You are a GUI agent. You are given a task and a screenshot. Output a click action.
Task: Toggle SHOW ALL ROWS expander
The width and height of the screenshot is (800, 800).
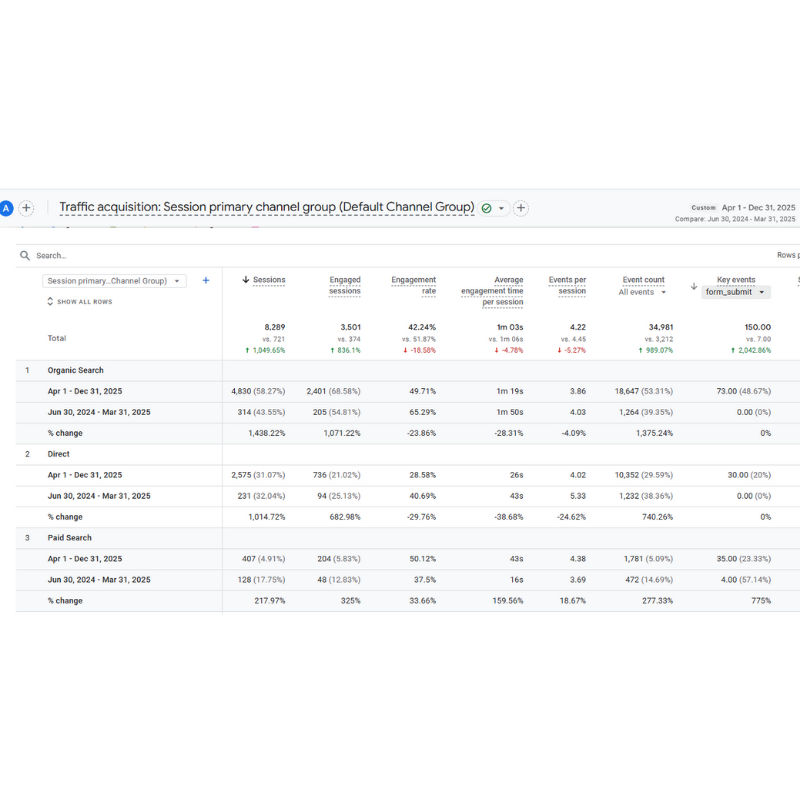click(x=79, y=301)
